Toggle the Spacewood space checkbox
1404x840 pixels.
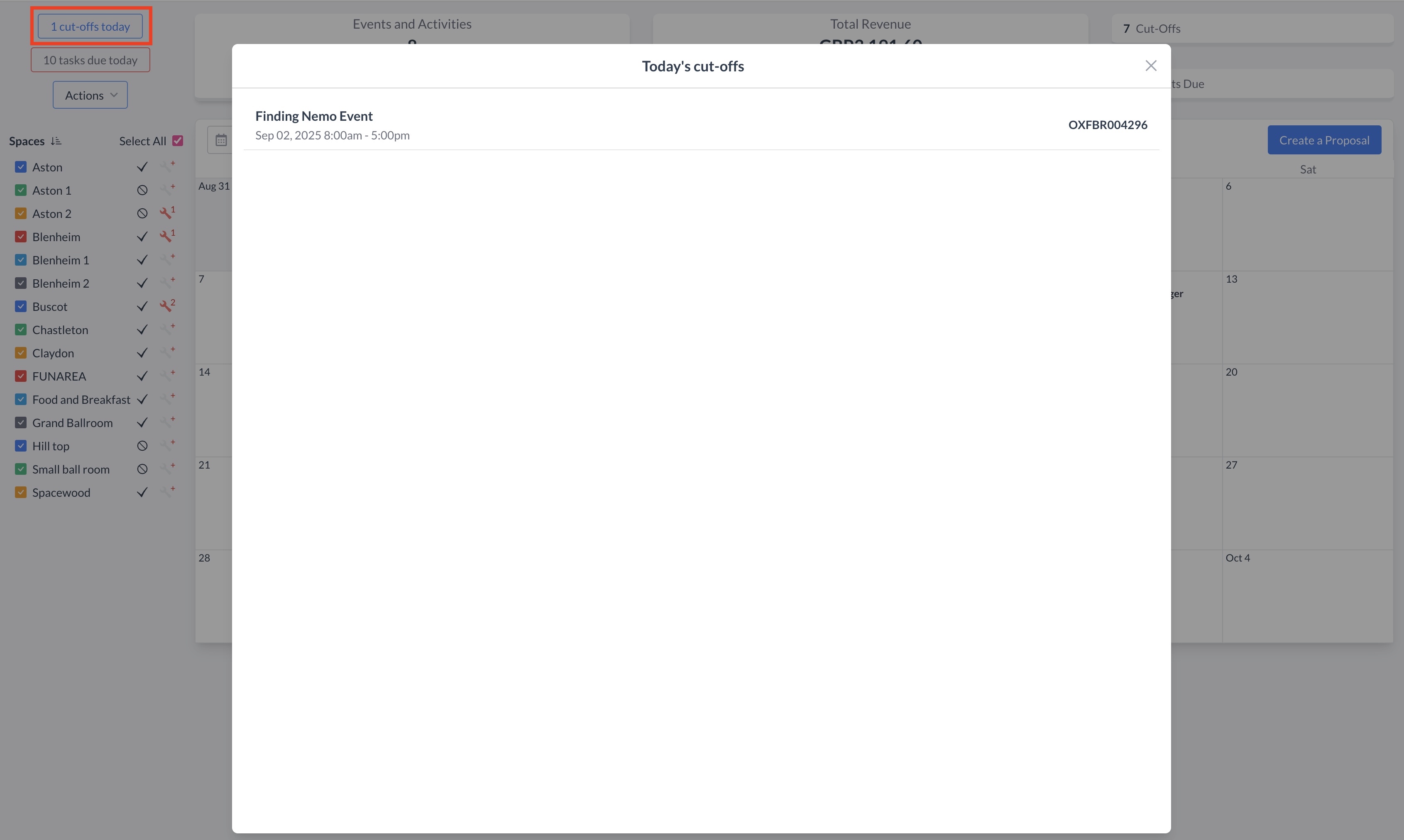pyautogui.click(x=21, y=493)
